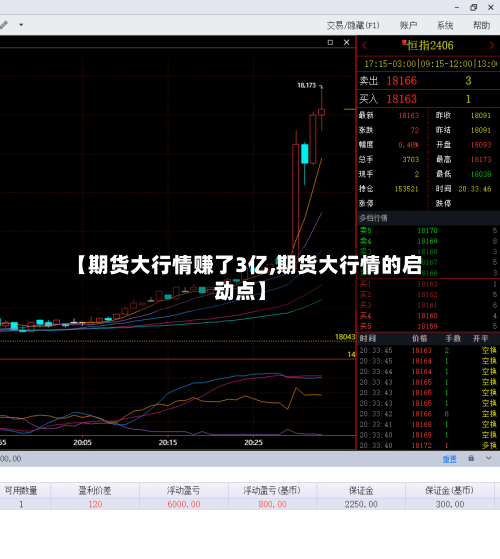500x559 pixels.
Task: Click the 卖出 price 18166
Action: 401,81
